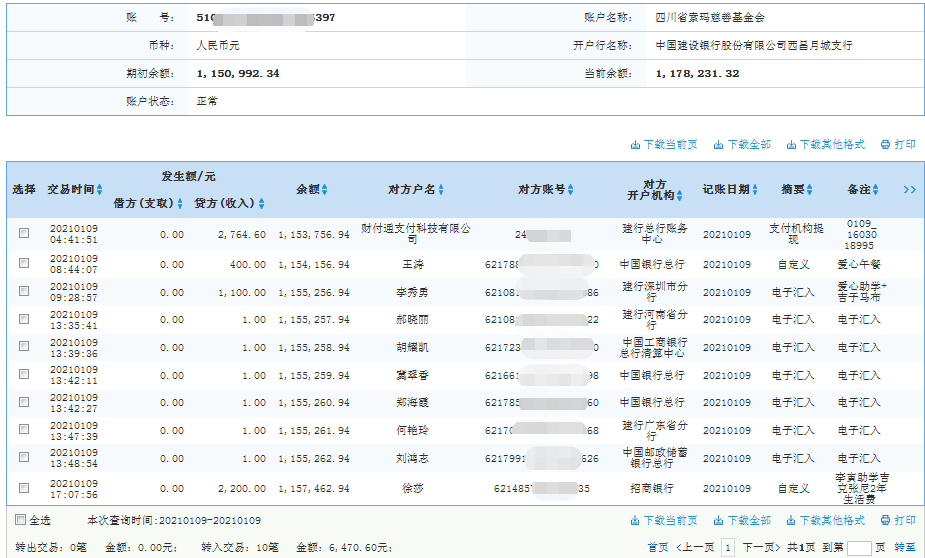
Task: Check the row for 刘鸿志
Action: 24,457
